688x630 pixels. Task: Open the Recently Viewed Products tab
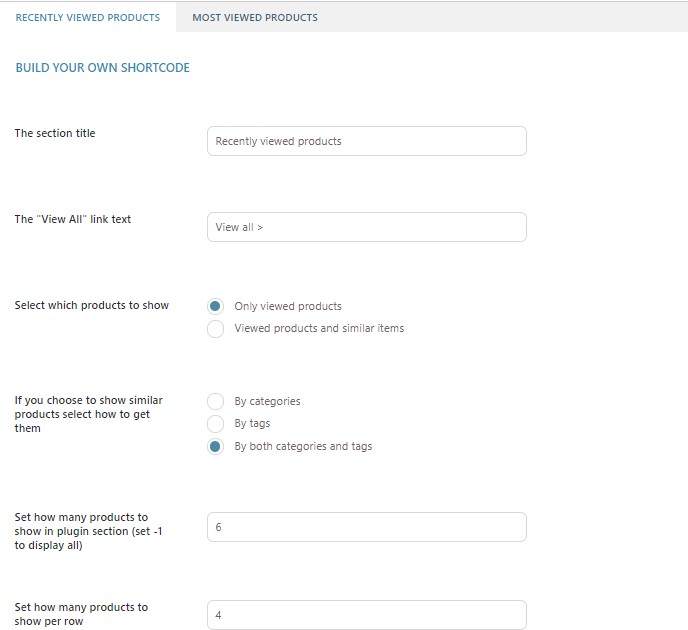(88, 17)
